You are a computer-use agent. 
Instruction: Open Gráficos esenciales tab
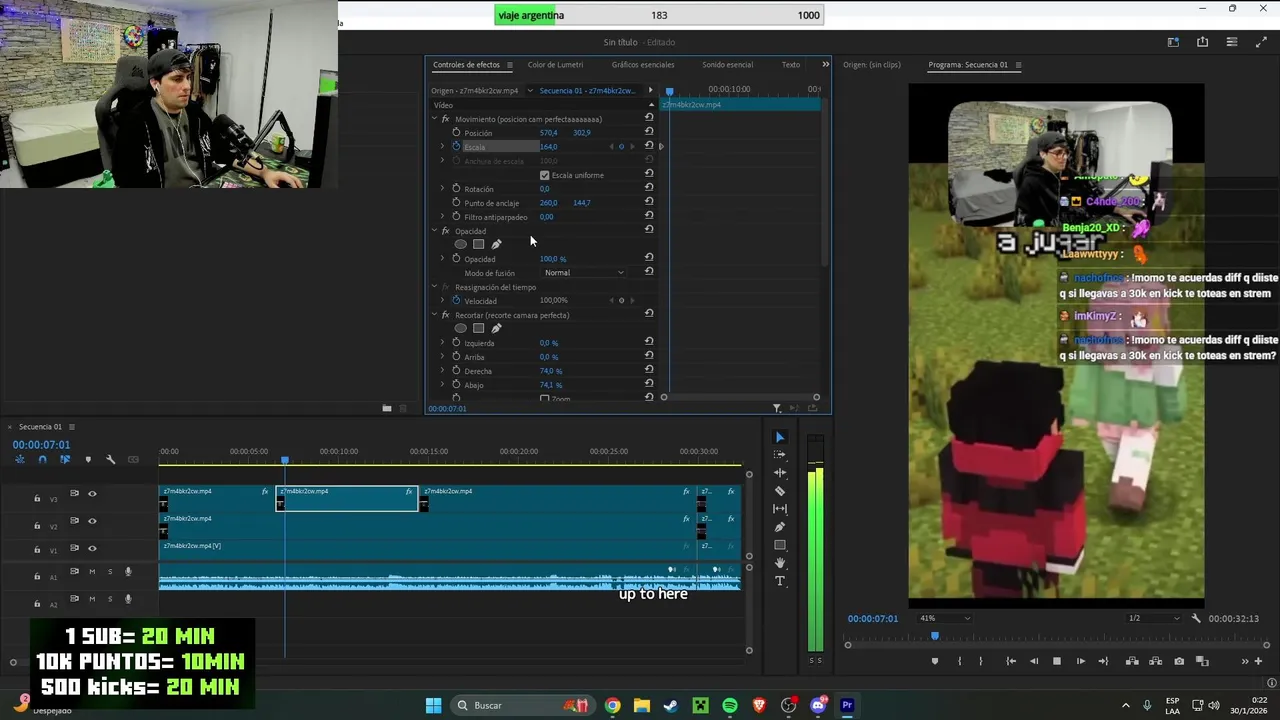pos(643,65)
